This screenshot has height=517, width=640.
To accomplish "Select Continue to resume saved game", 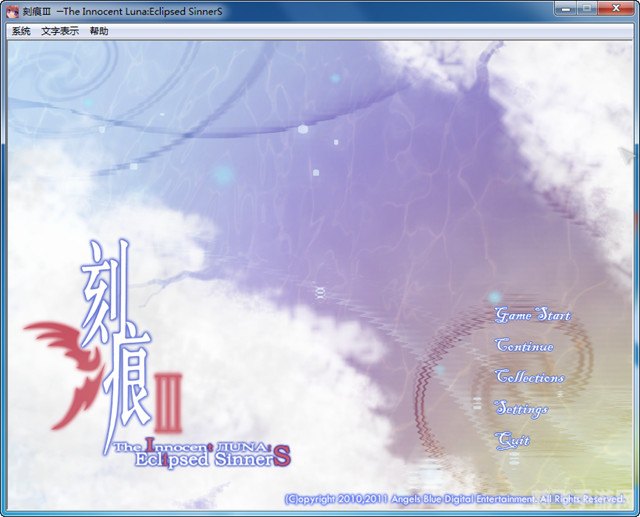I will pyautogui.click(x=524, y=346).
